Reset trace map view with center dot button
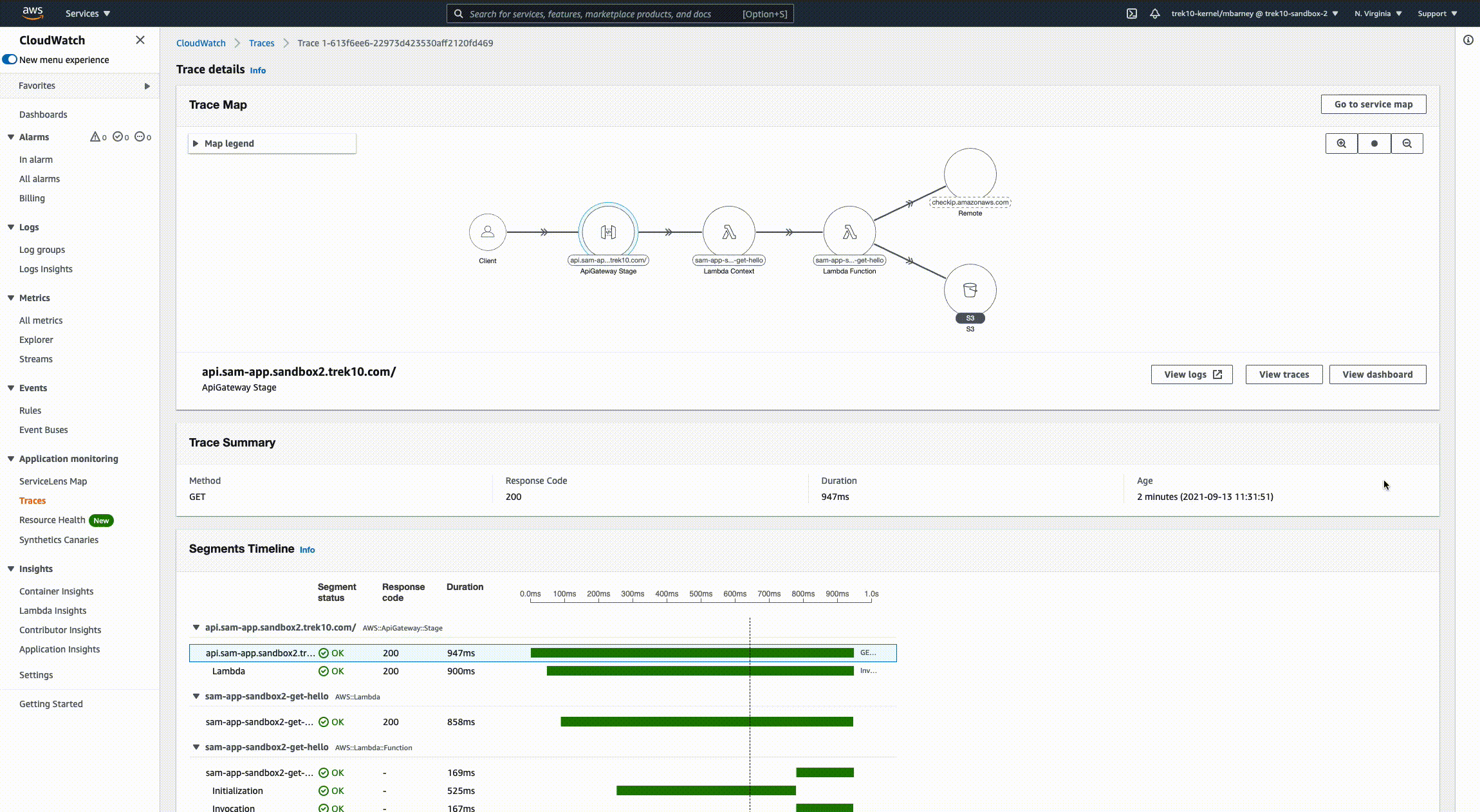This screenshot has width=1480, height=812. pyautogui.click(x=1374, y=143)
